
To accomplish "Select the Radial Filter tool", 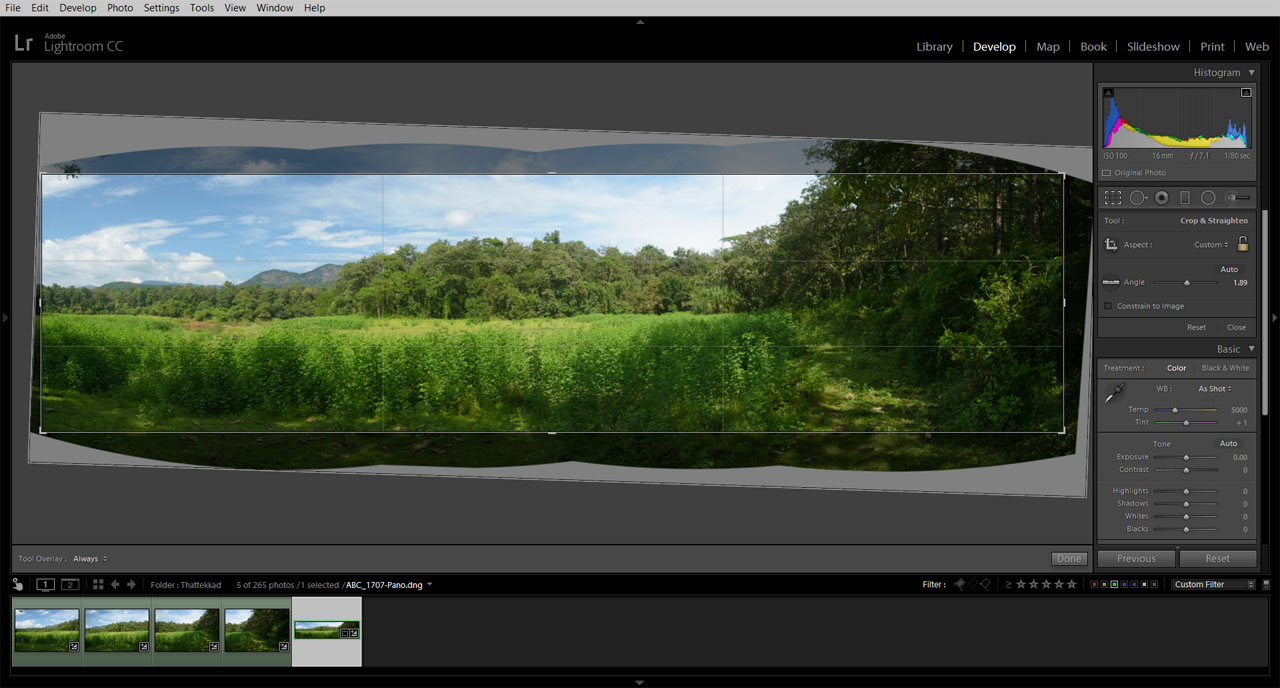I will click(x=1208, y=197).
